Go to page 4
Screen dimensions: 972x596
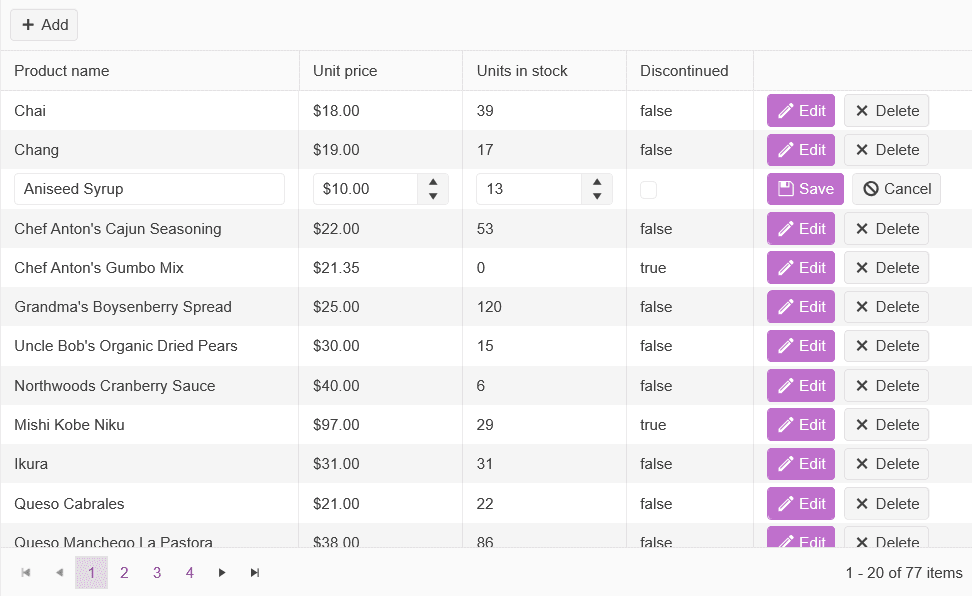point(190,572)
